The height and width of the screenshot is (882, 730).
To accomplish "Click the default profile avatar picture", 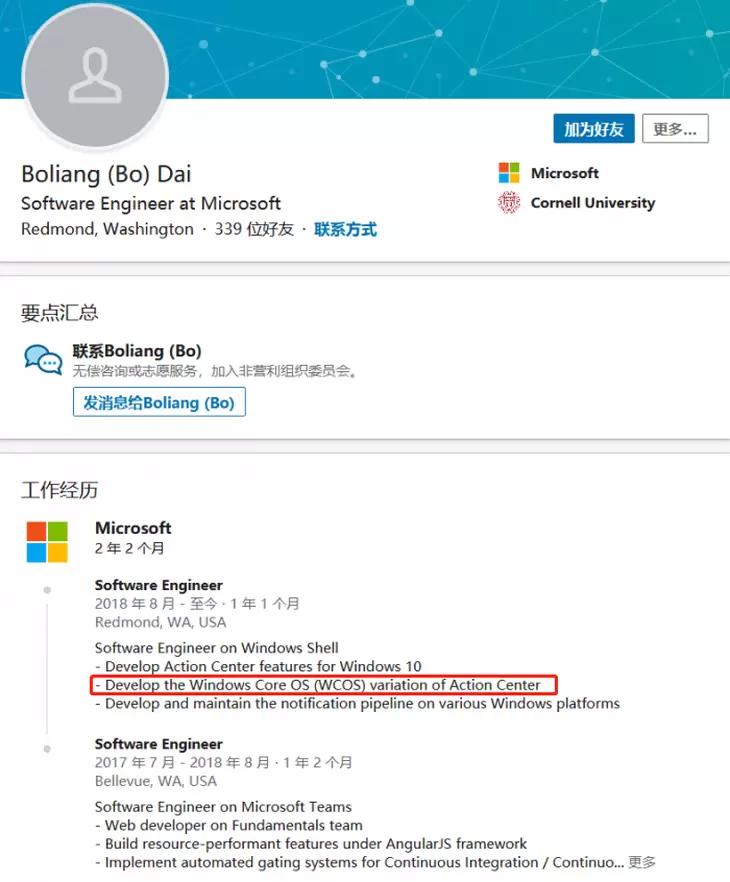I will 95,77.
